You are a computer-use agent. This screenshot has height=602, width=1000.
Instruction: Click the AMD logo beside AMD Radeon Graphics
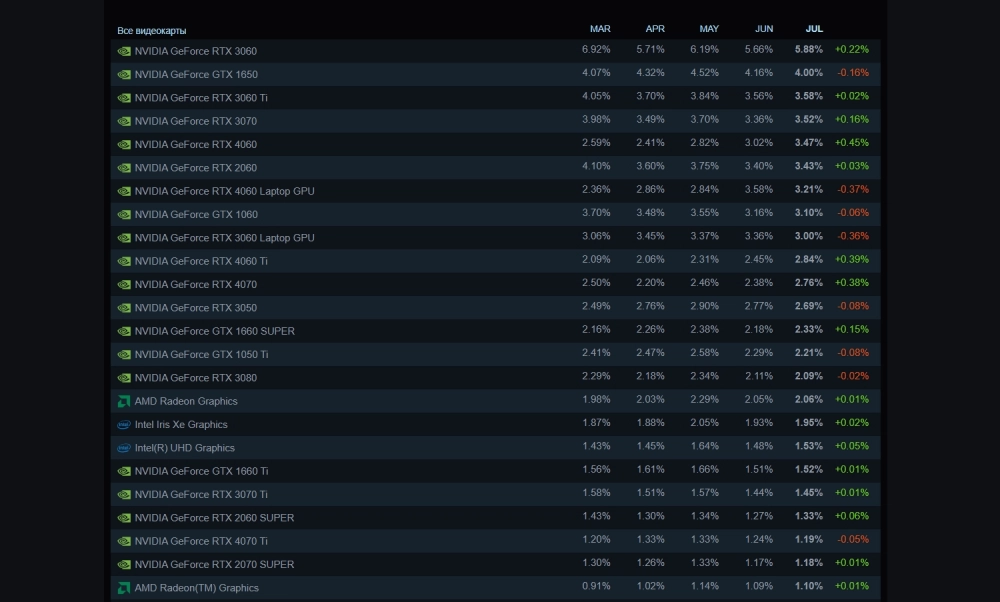point(124,401)
